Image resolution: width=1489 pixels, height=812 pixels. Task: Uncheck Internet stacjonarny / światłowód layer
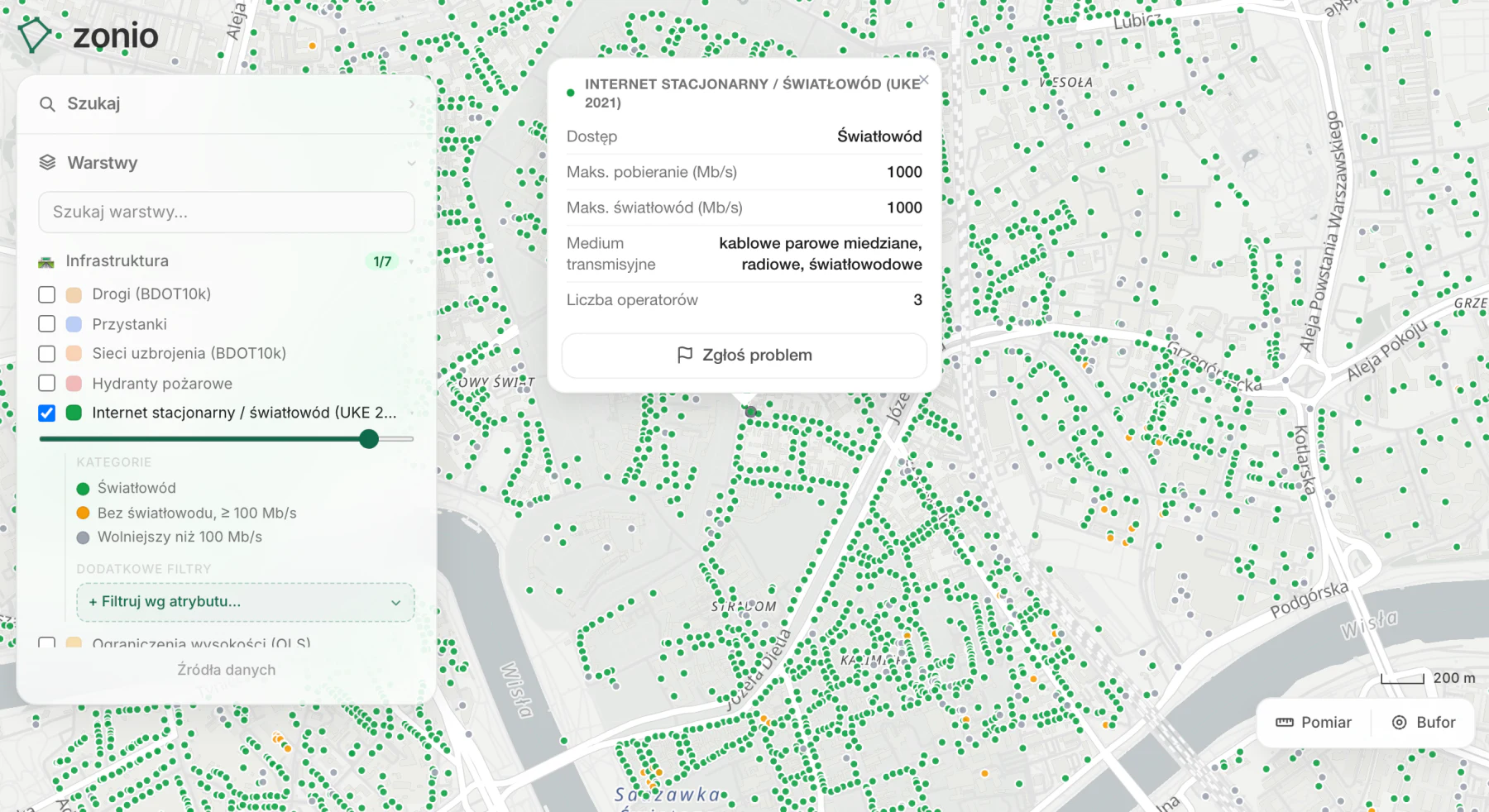(x=47, y=413)
